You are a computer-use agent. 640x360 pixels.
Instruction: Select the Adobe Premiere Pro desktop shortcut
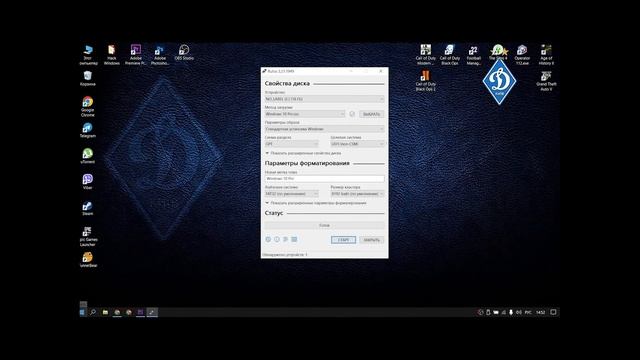[136, 55]
